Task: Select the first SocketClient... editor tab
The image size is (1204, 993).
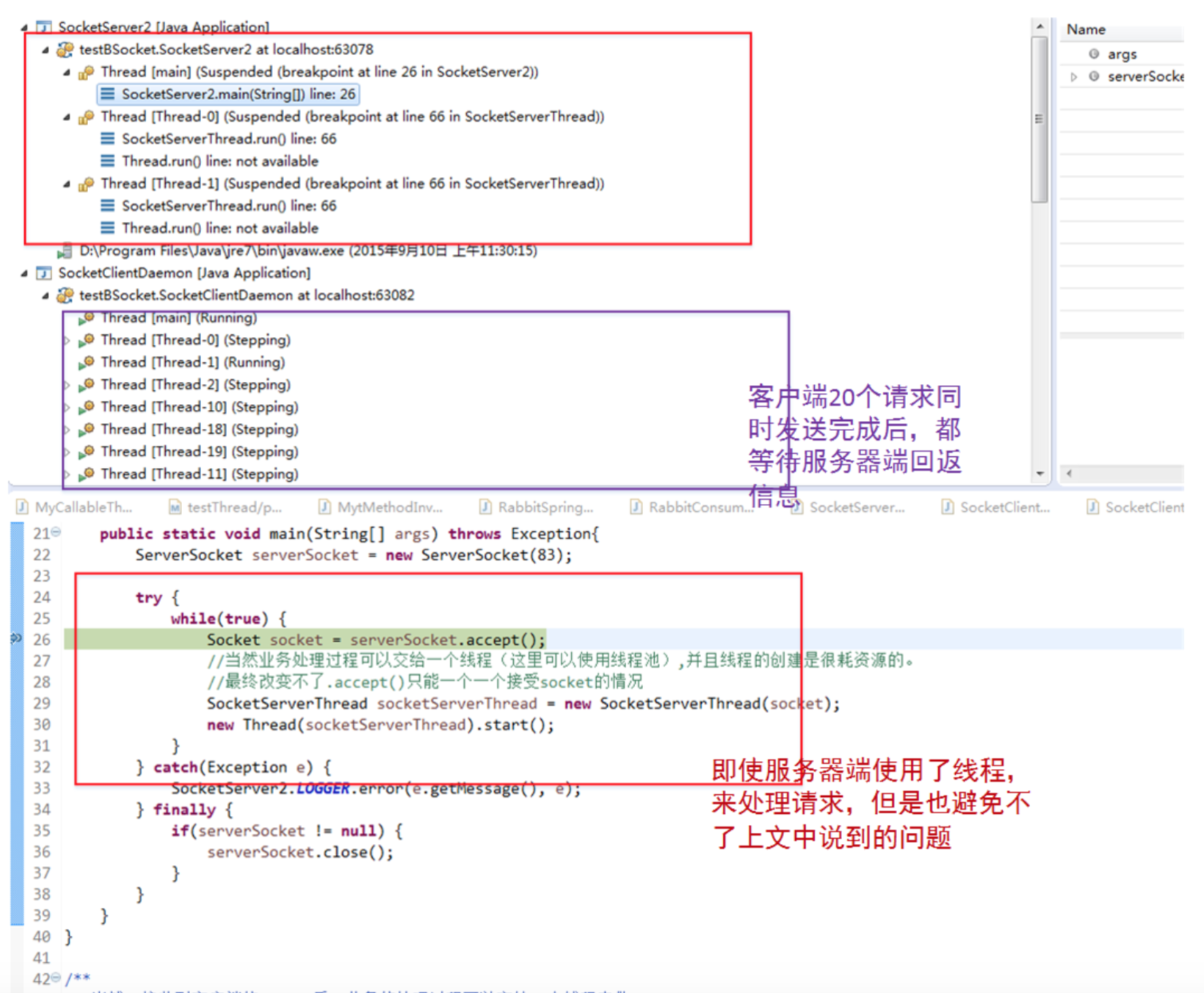Action: pyautogui.click(x=996, y=507)
